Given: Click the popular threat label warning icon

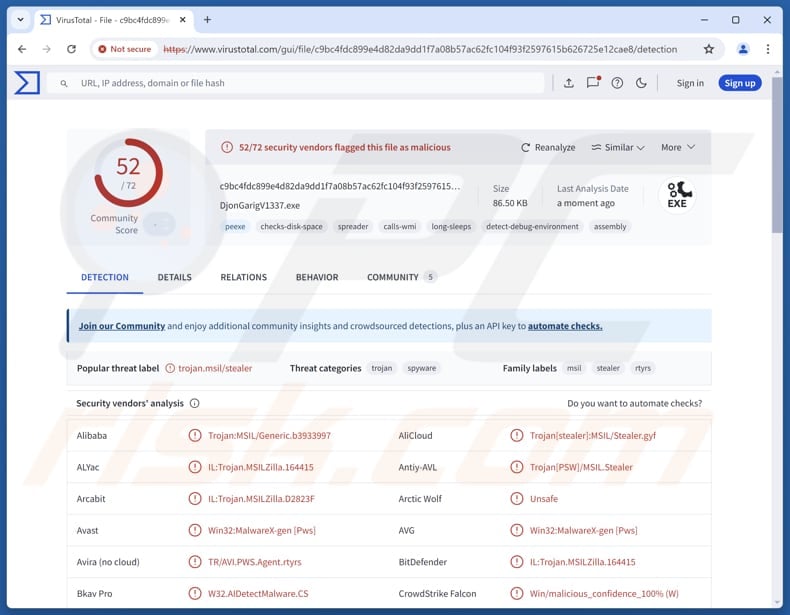Looking at the screenshot, I should (x=170, y=368).
